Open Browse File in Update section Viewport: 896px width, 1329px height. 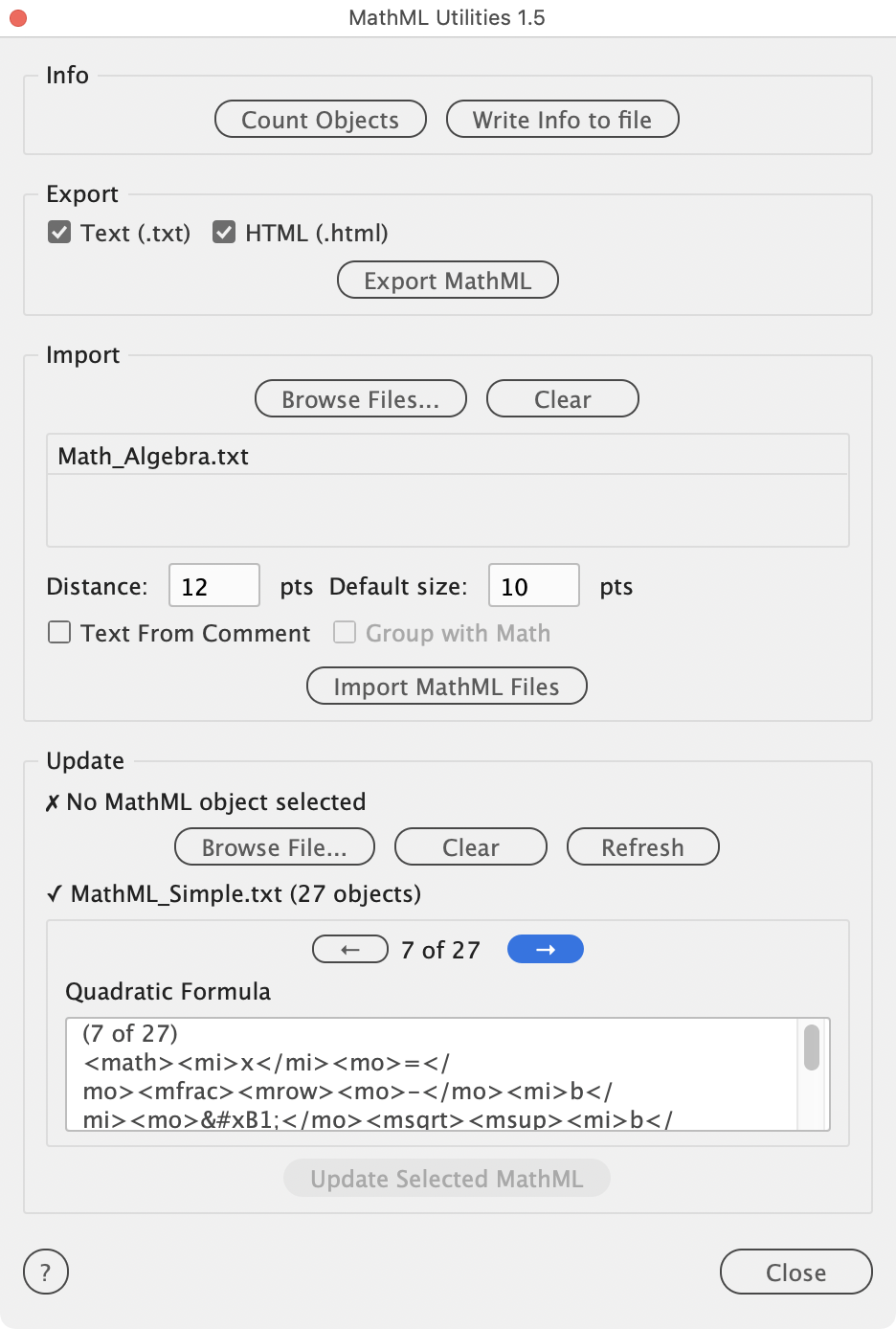(275, 847)
